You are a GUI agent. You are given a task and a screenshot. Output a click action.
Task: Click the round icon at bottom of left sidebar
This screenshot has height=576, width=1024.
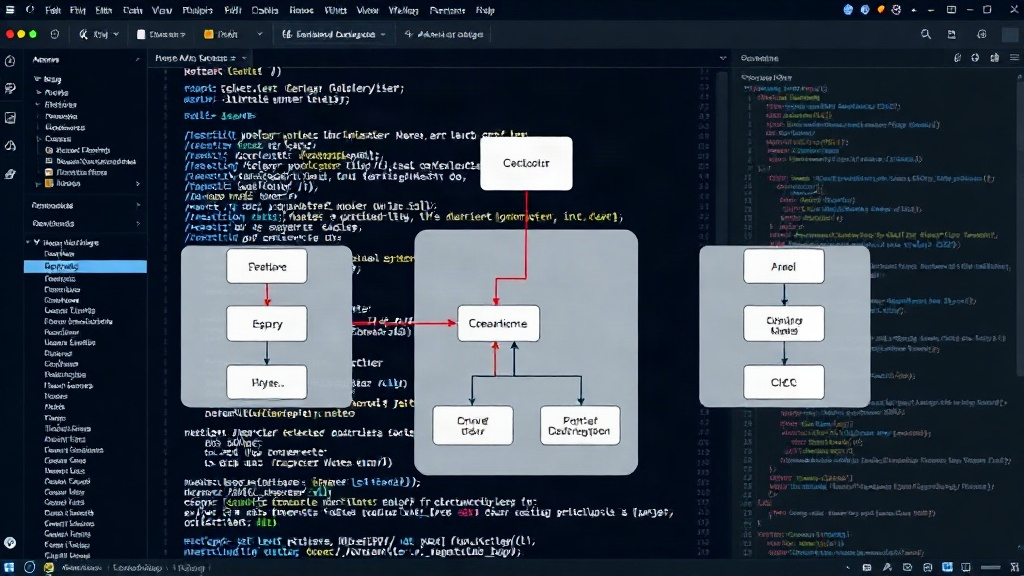click(x=10, y=542)
